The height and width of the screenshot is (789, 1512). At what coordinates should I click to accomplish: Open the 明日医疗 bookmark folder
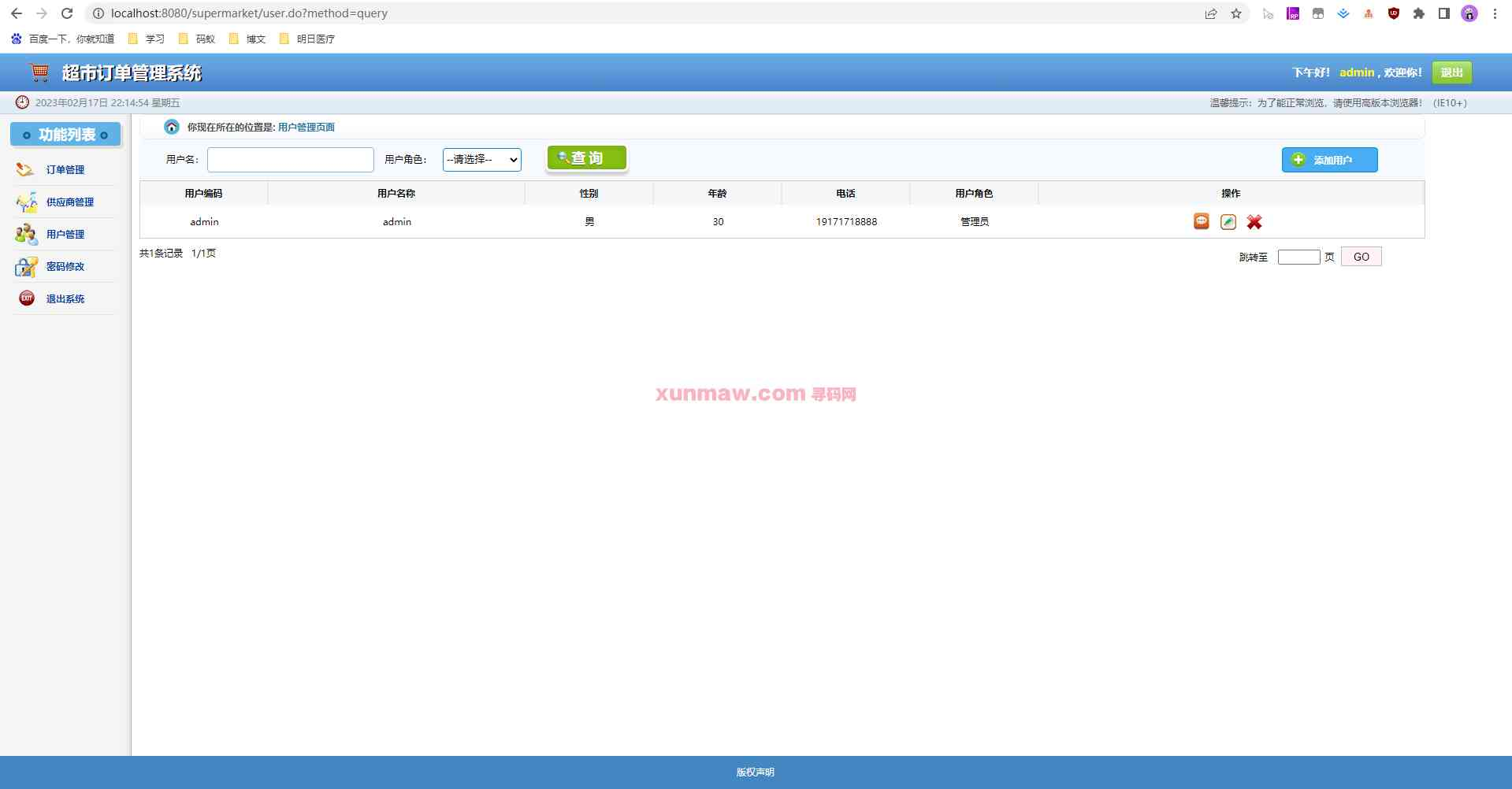coord(307,39)
